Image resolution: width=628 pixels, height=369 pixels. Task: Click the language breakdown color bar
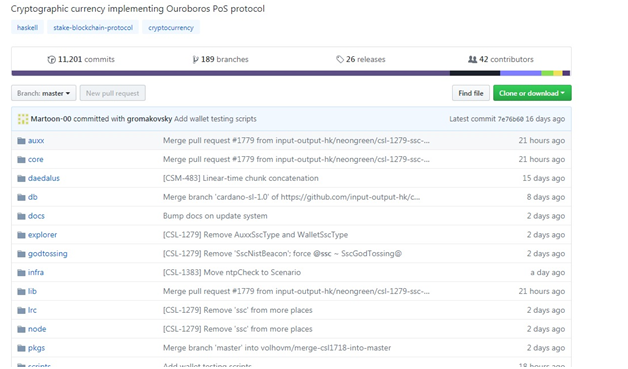tap(291, 73)
